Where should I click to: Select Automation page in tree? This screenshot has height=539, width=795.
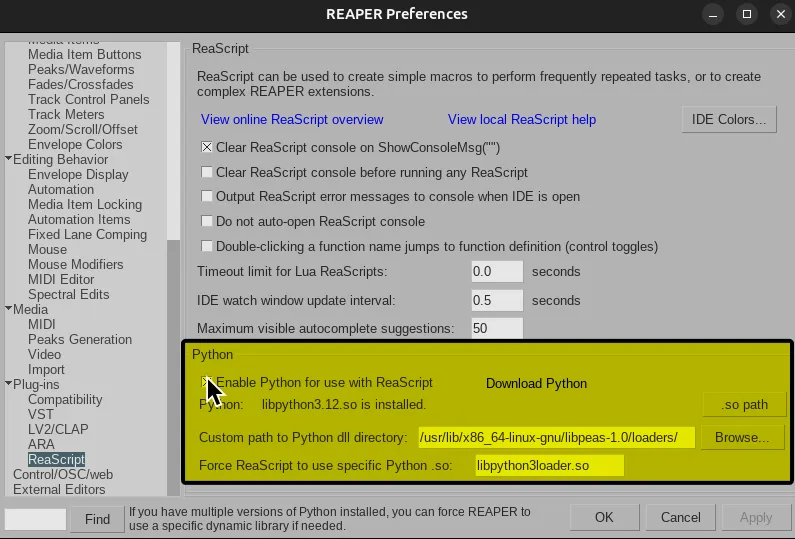point(61,189)
